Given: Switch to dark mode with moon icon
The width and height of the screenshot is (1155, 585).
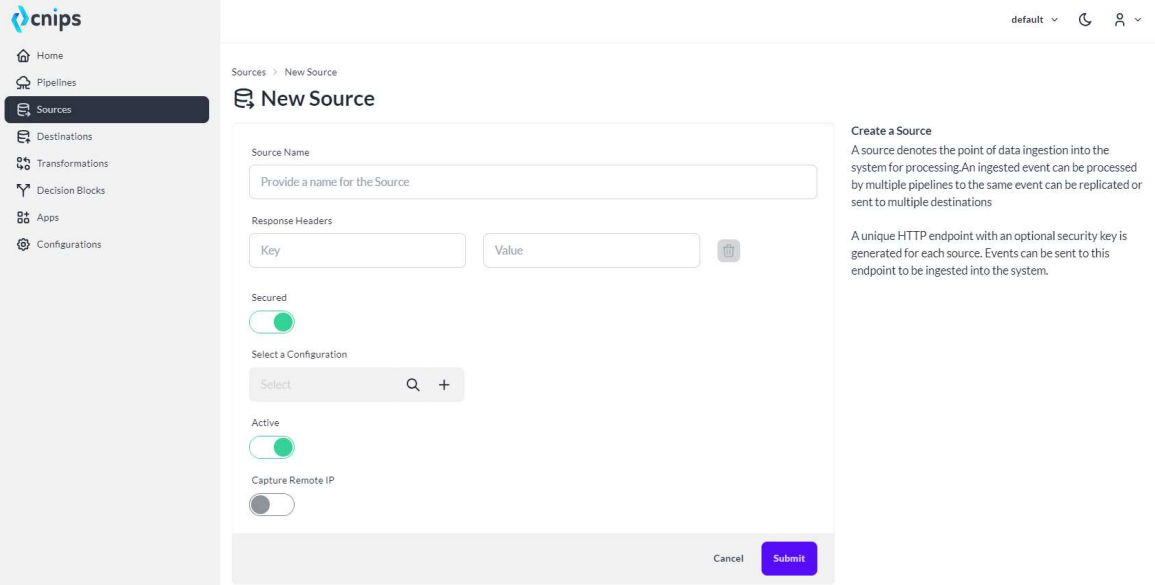Looking at the screenshot, I should 1084,20.
